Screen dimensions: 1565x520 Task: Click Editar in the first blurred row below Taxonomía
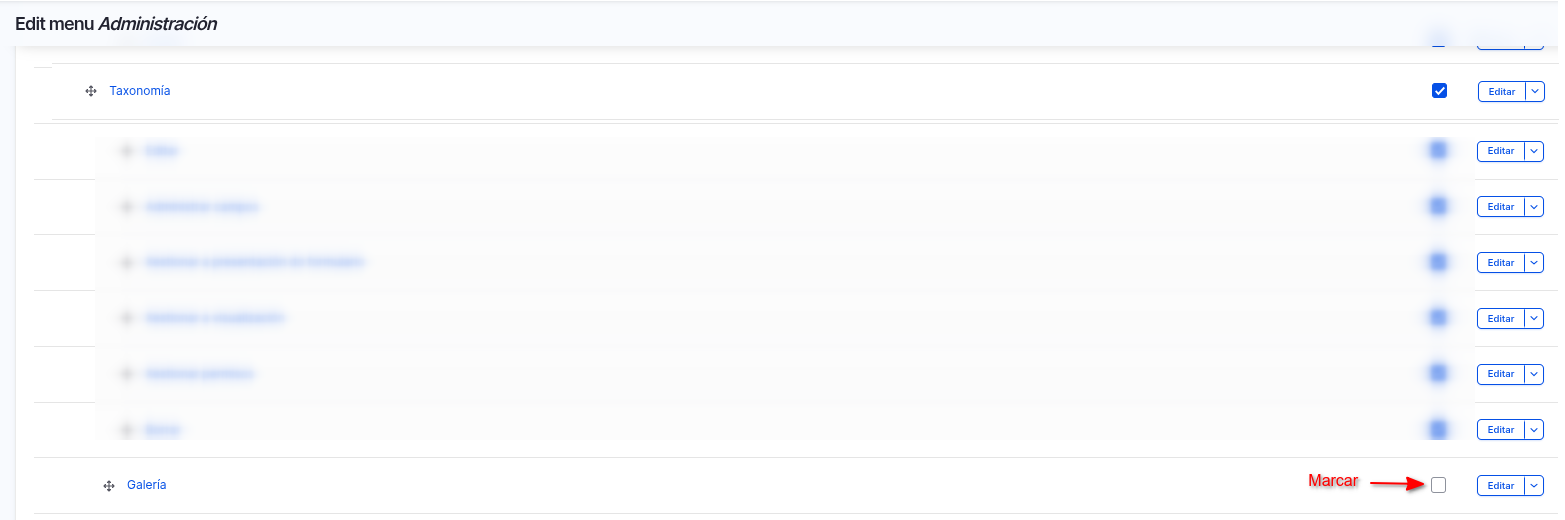(1501, 152)
